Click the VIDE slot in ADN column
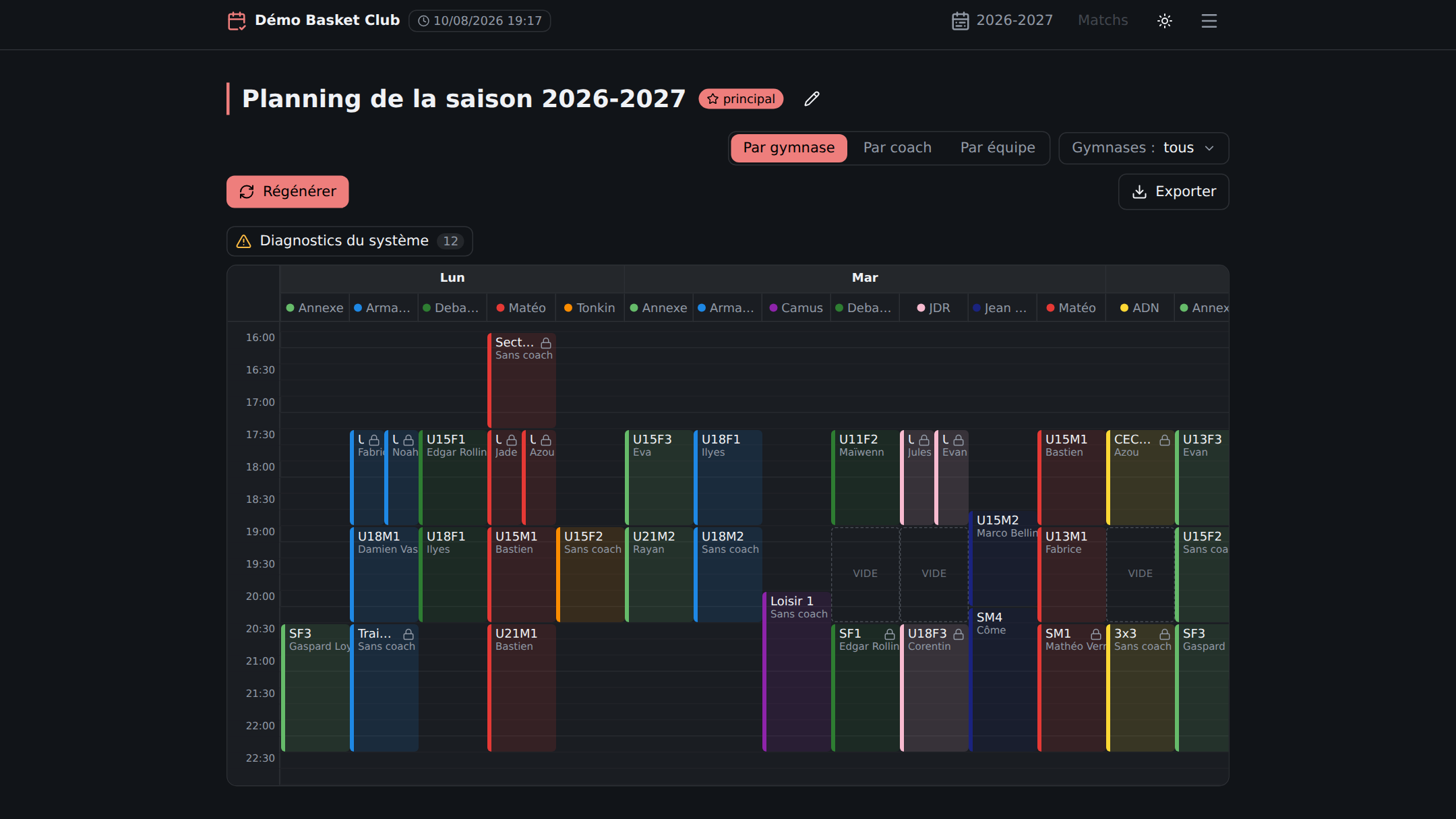Image resolution: width=1456 pixels, height=819 pixels. [x=1141, y=574]
